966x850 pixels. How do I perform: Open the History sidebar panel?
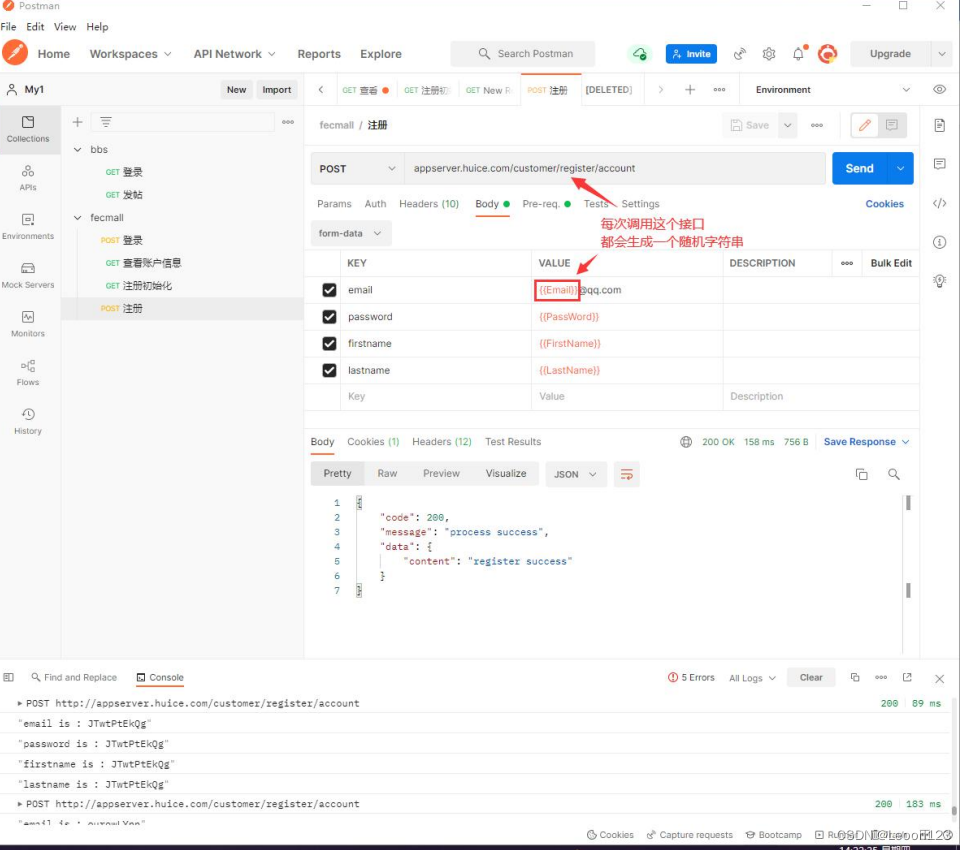pos(28,421)
